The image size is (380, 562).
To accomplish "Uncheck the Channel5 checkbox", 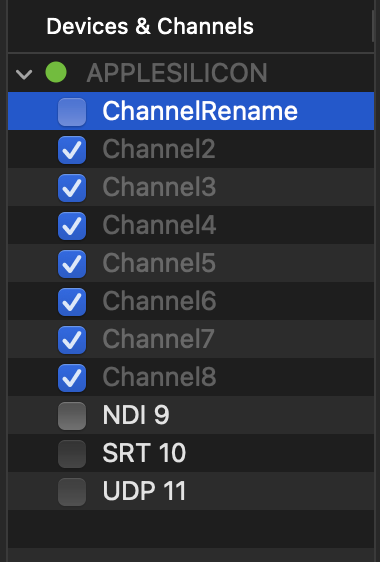I will click(72, 264).
